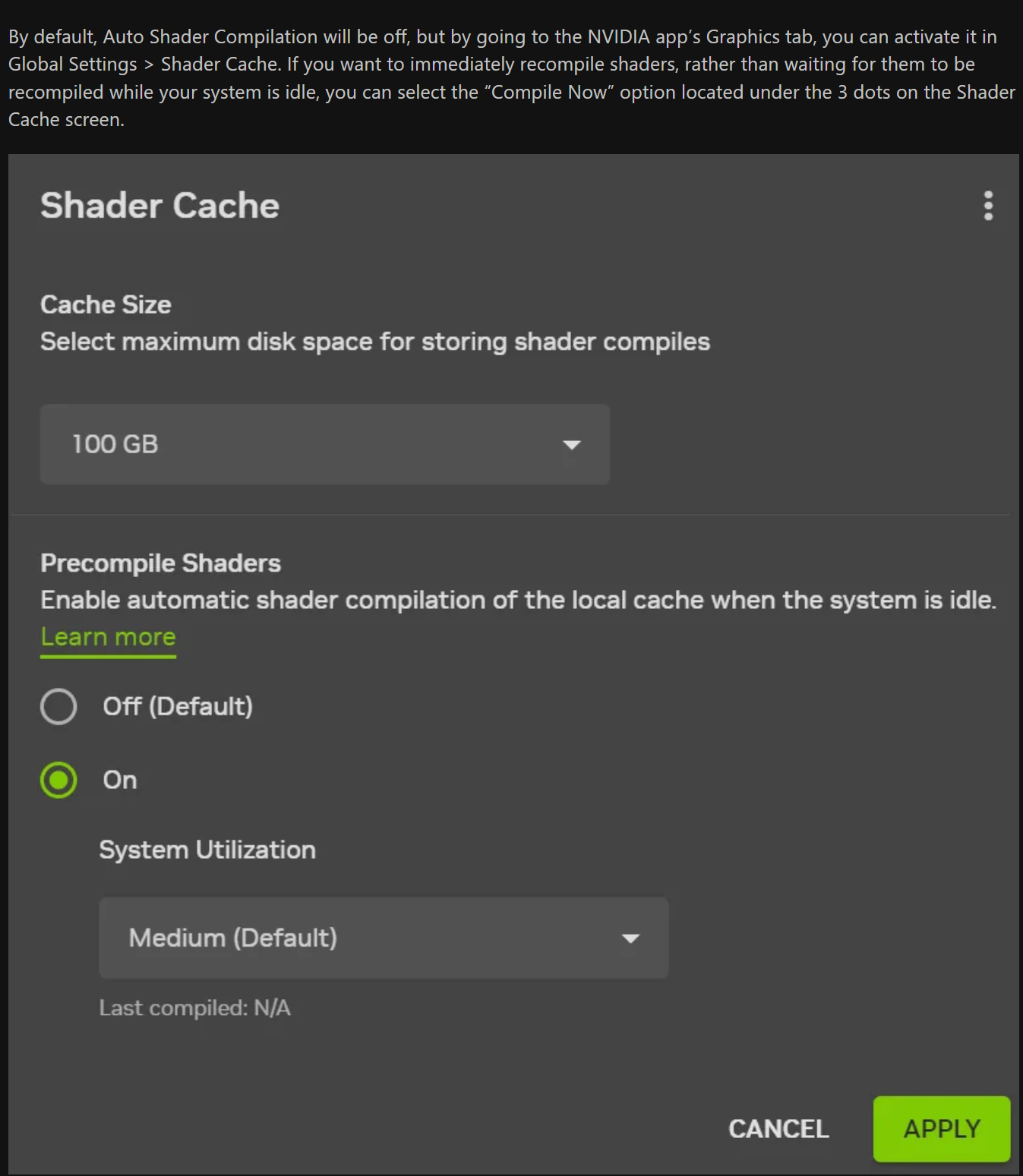Screen dimensions: 1023x1176
Task: Follow the Learn more link
Action: tap(109, 638)
